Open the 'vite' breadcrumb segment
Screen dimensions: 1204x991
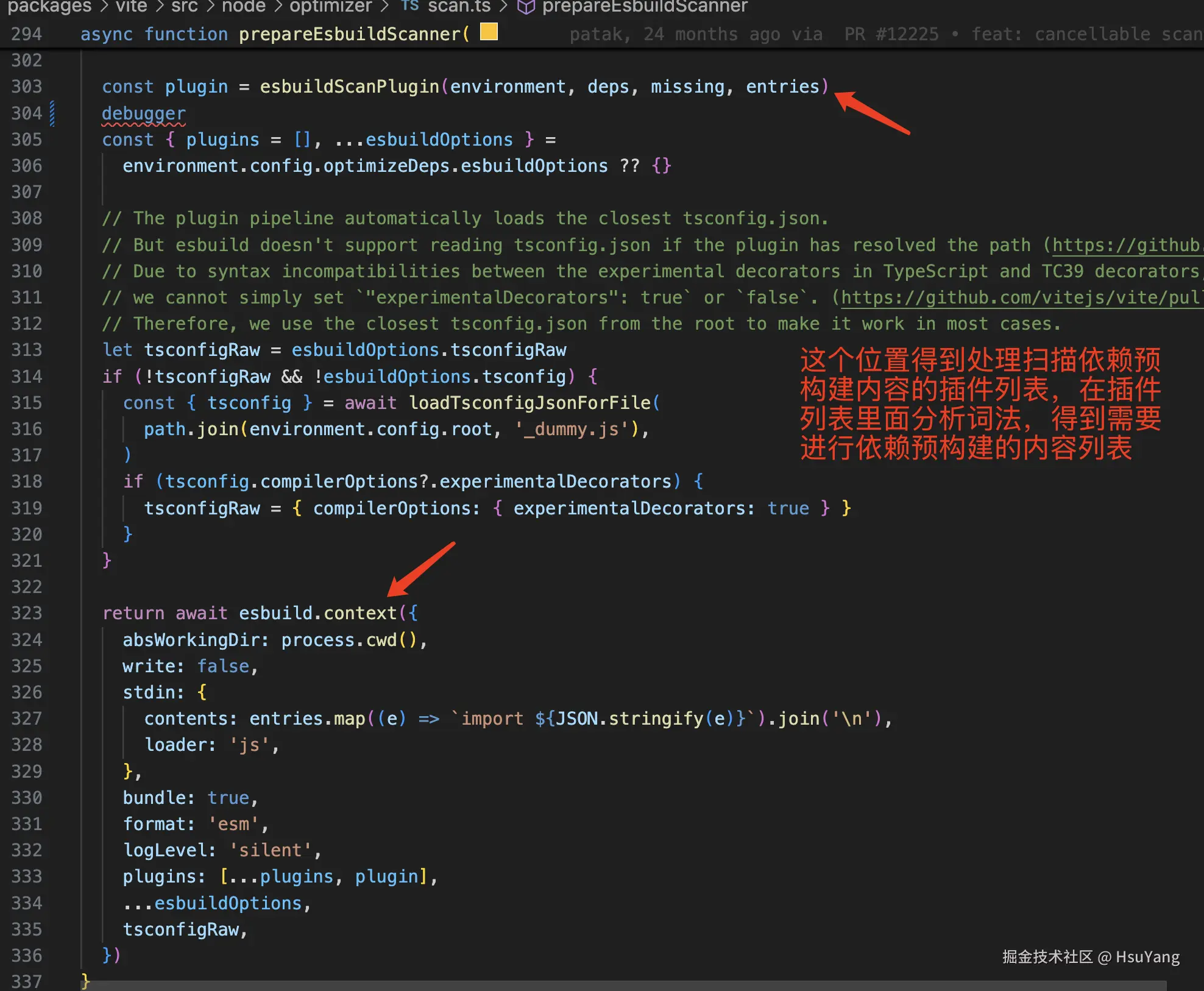click(131, 7)
